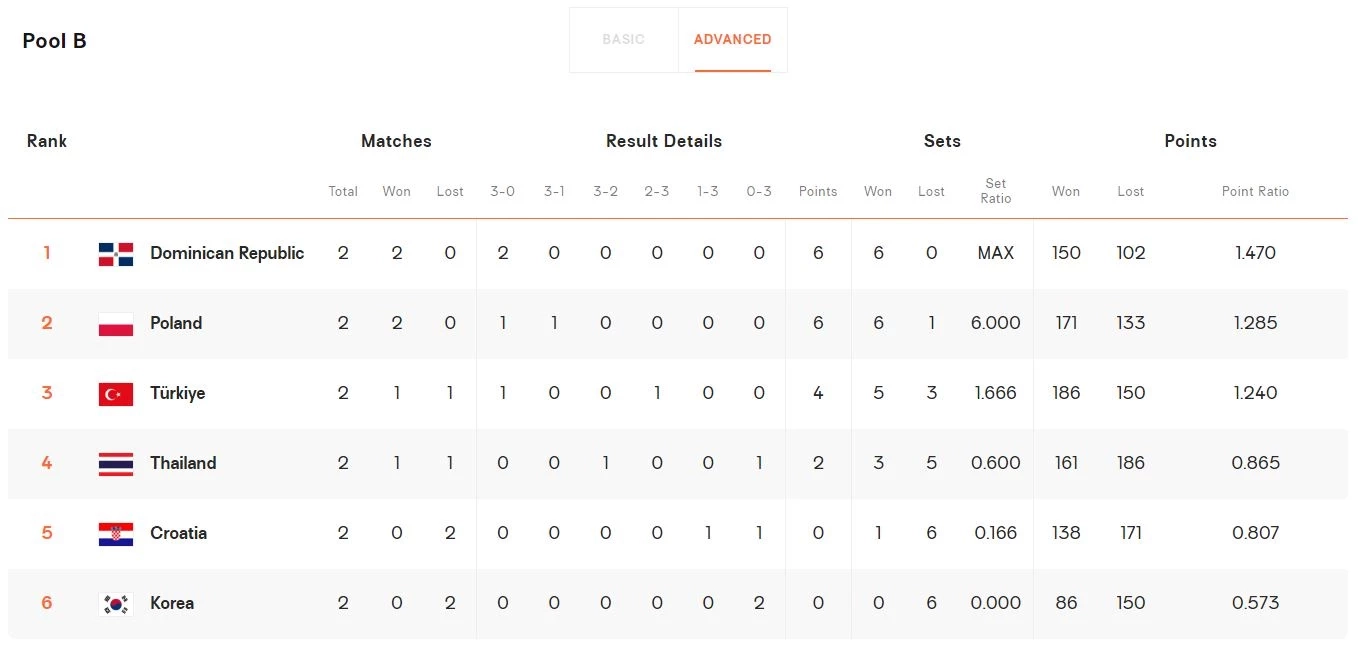Click the Pool B heading
This screenshot has height=658, width=1358.
point(55,41)
